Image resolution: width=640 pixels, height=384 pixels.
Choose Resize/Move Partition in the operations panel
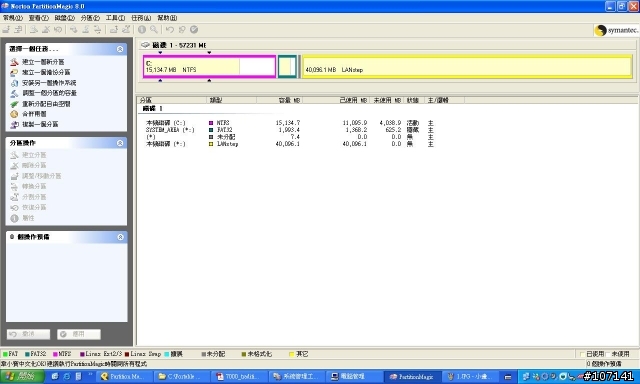point(36,176)
